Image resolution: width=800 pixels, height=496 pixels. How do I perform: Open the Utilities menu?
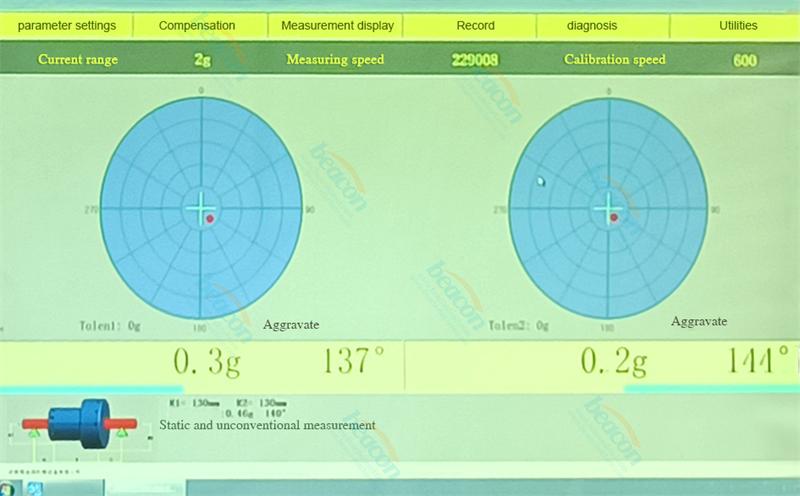(738, 25)
